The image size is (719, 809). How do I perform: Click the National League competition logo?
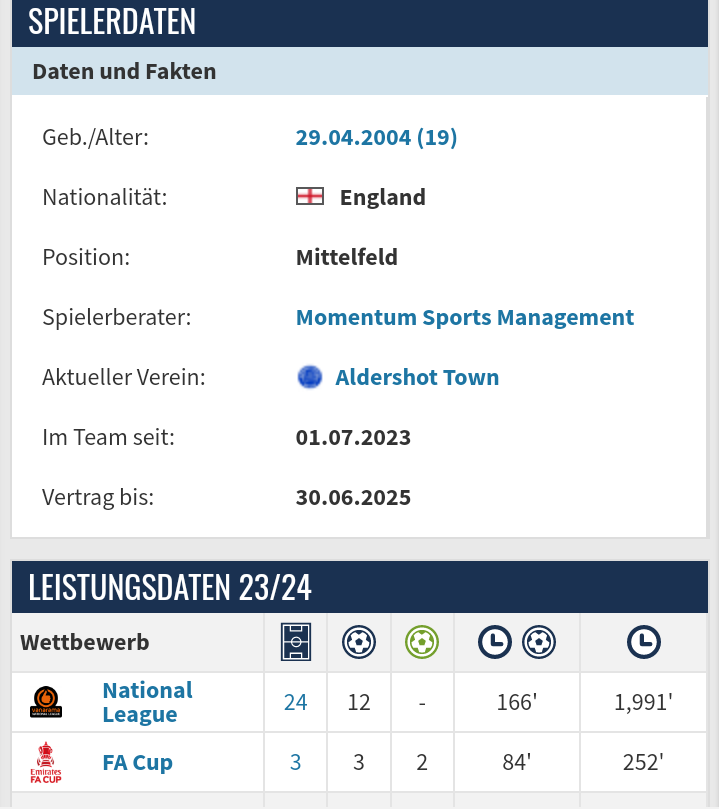[x=46, y=702]
